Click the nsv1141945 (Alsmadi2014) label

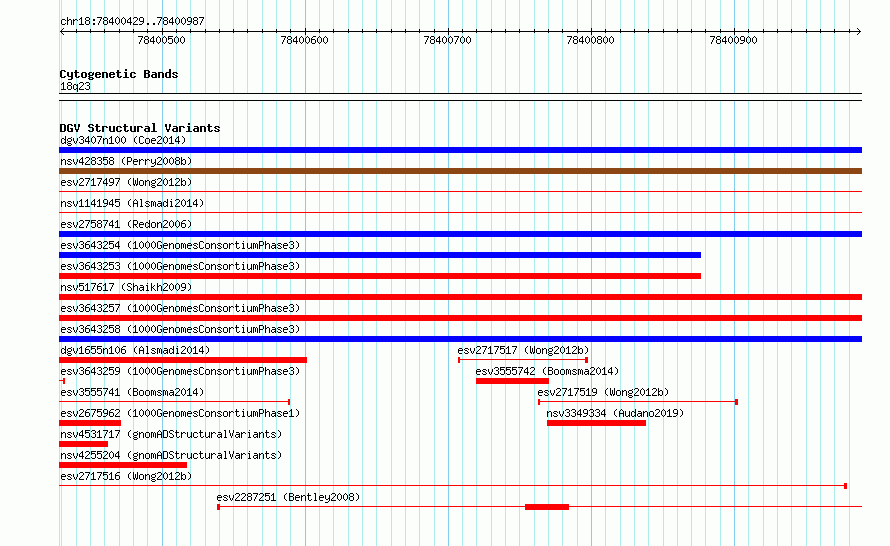pos(132,203)
